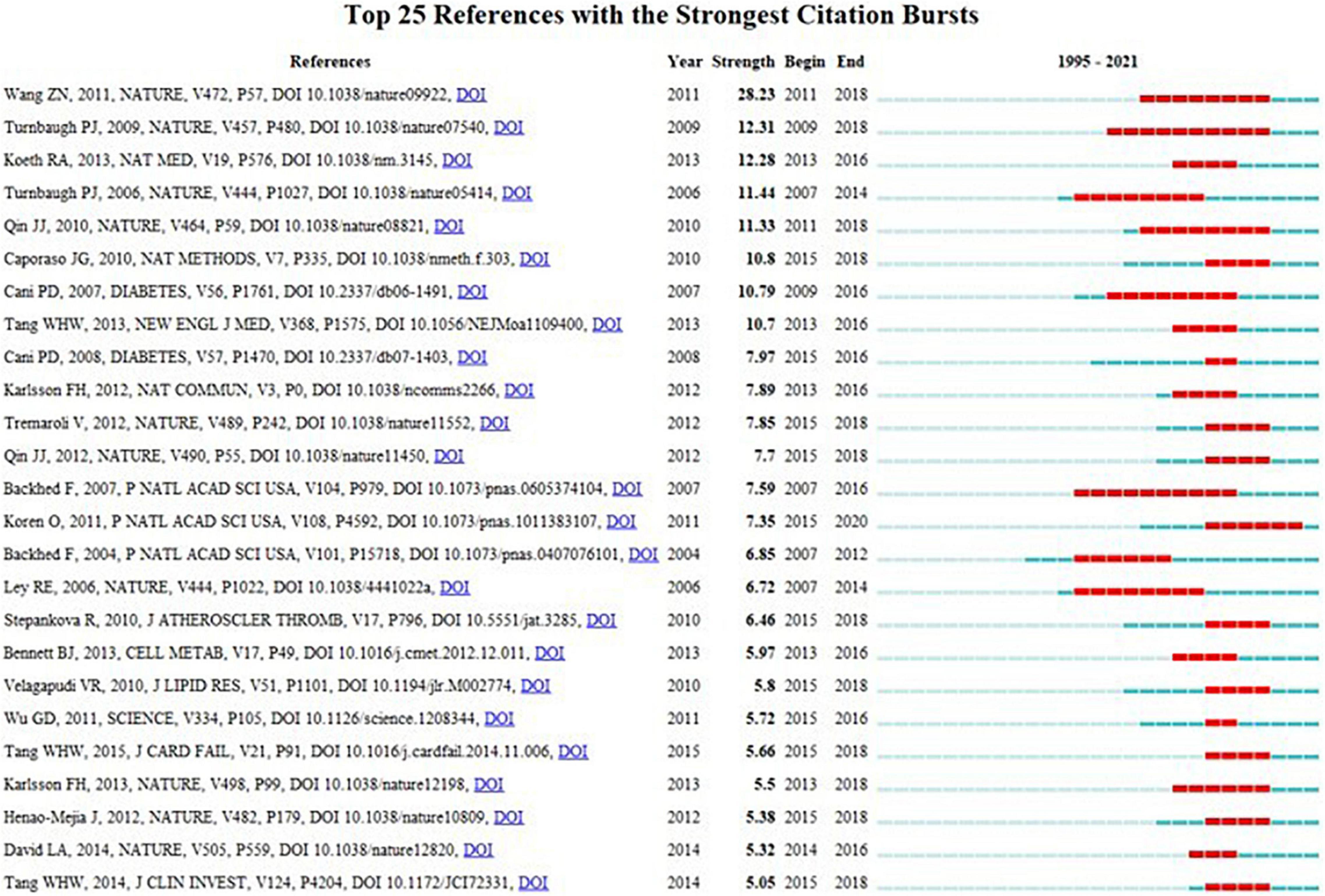
Task: Click red burst bar for Backhed F 2004
Action: coord(1123,559)
